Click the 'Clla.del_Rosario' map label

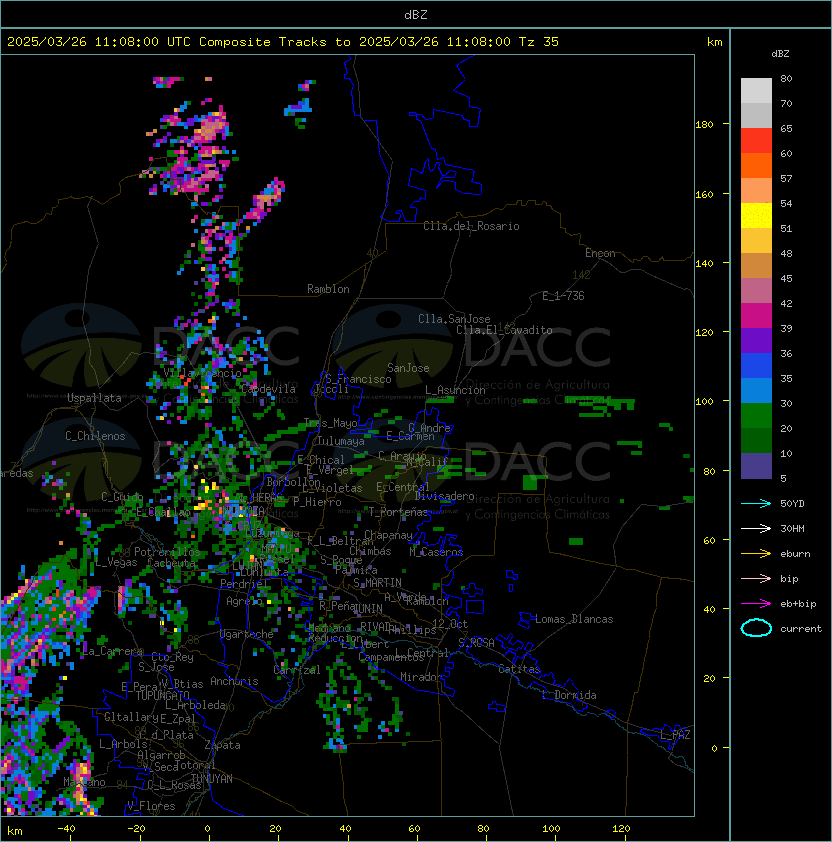coord(471,226)
